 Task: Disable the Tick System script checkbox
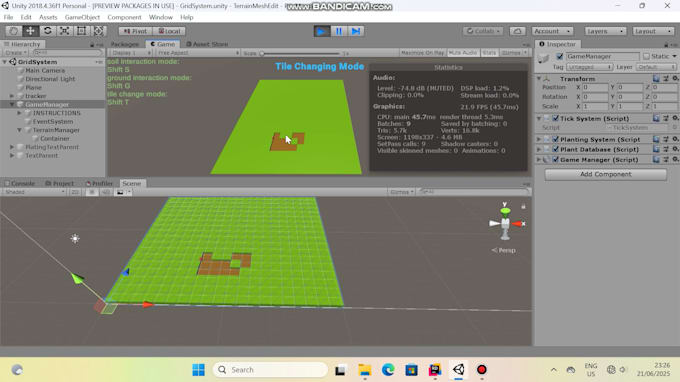point(556,118)
